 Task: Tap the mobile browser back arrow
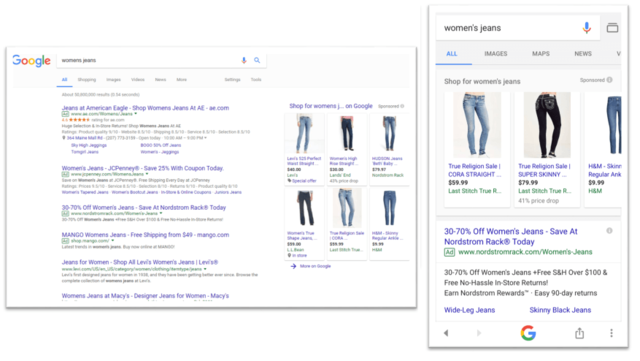point(446,333)
